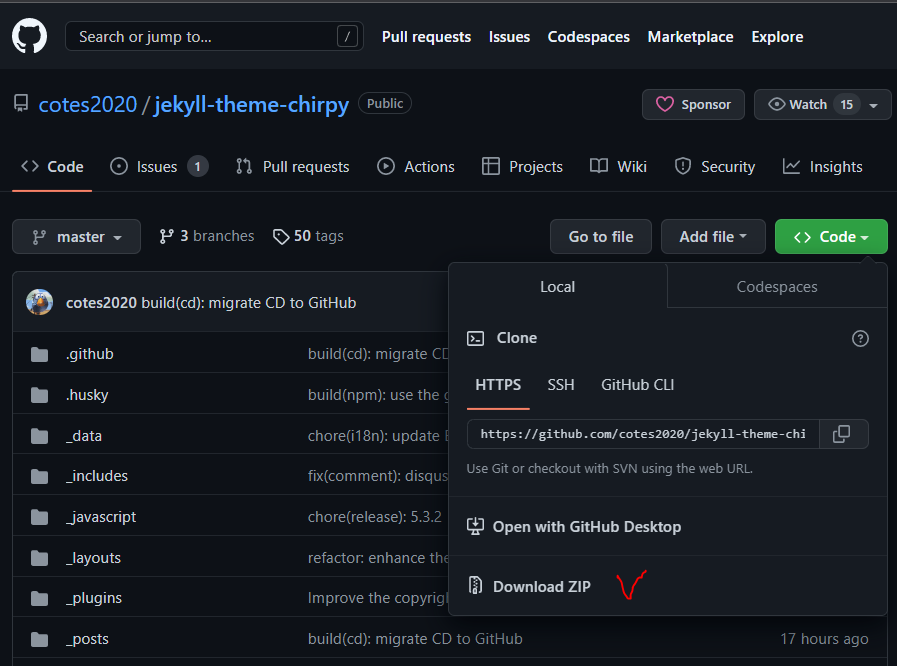Open the Security tab
The height and width of the screenshot is (666, 897).
tap(715, 166)
